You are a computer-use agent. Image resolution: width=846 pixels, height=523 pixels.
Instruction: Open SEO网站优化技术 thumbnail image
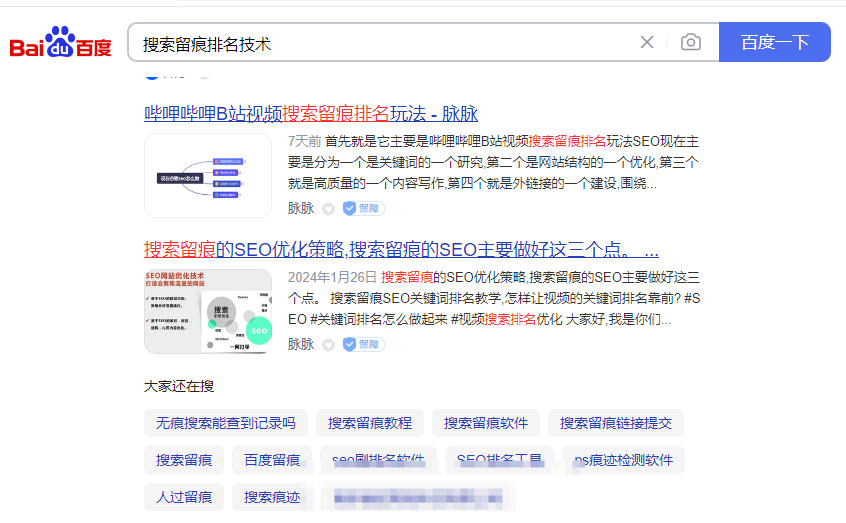click(208, 311)
